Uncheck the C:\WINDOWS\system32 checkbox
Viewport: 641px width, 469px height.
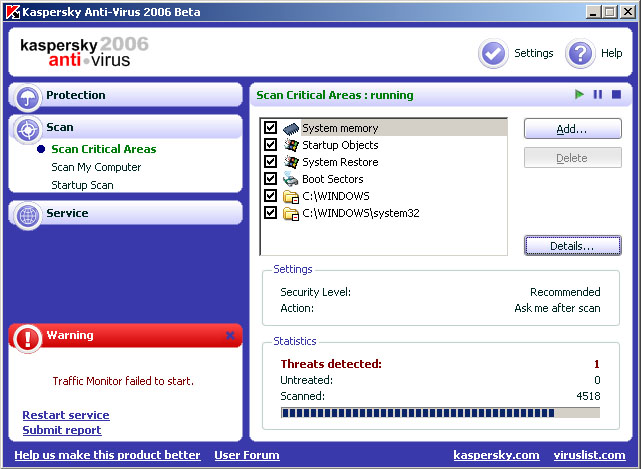point(270,213)
